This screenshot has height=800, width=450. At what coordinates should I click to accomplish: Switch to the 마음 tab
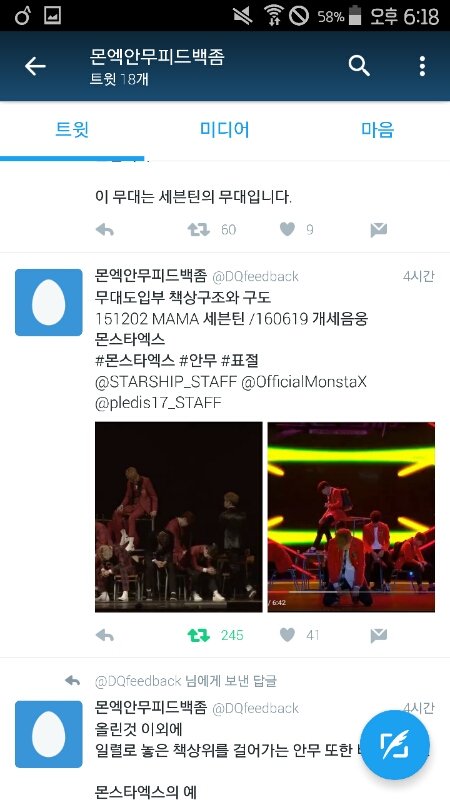tap(378, 130)
